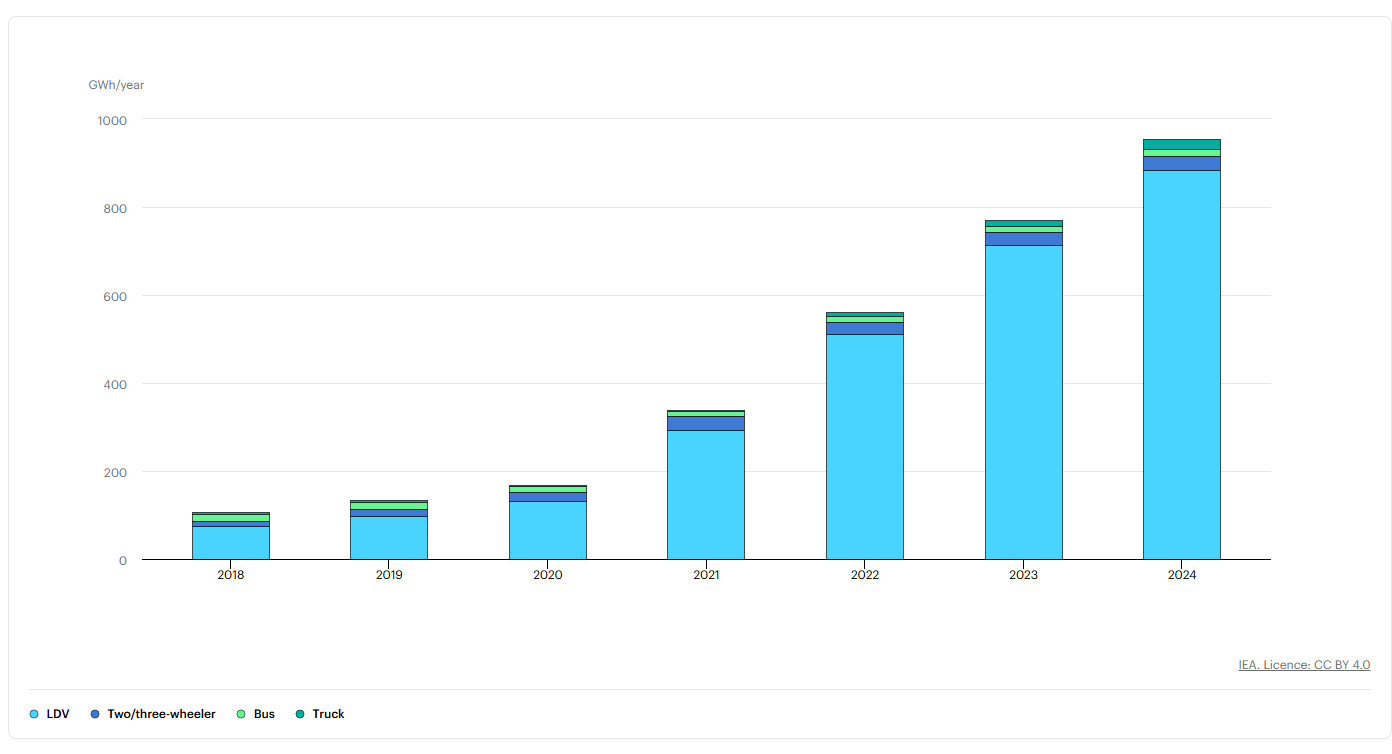Viewport: 1392px width, 754px height.
Task: Toggle the Truck legend item
Action: (320, 714)
